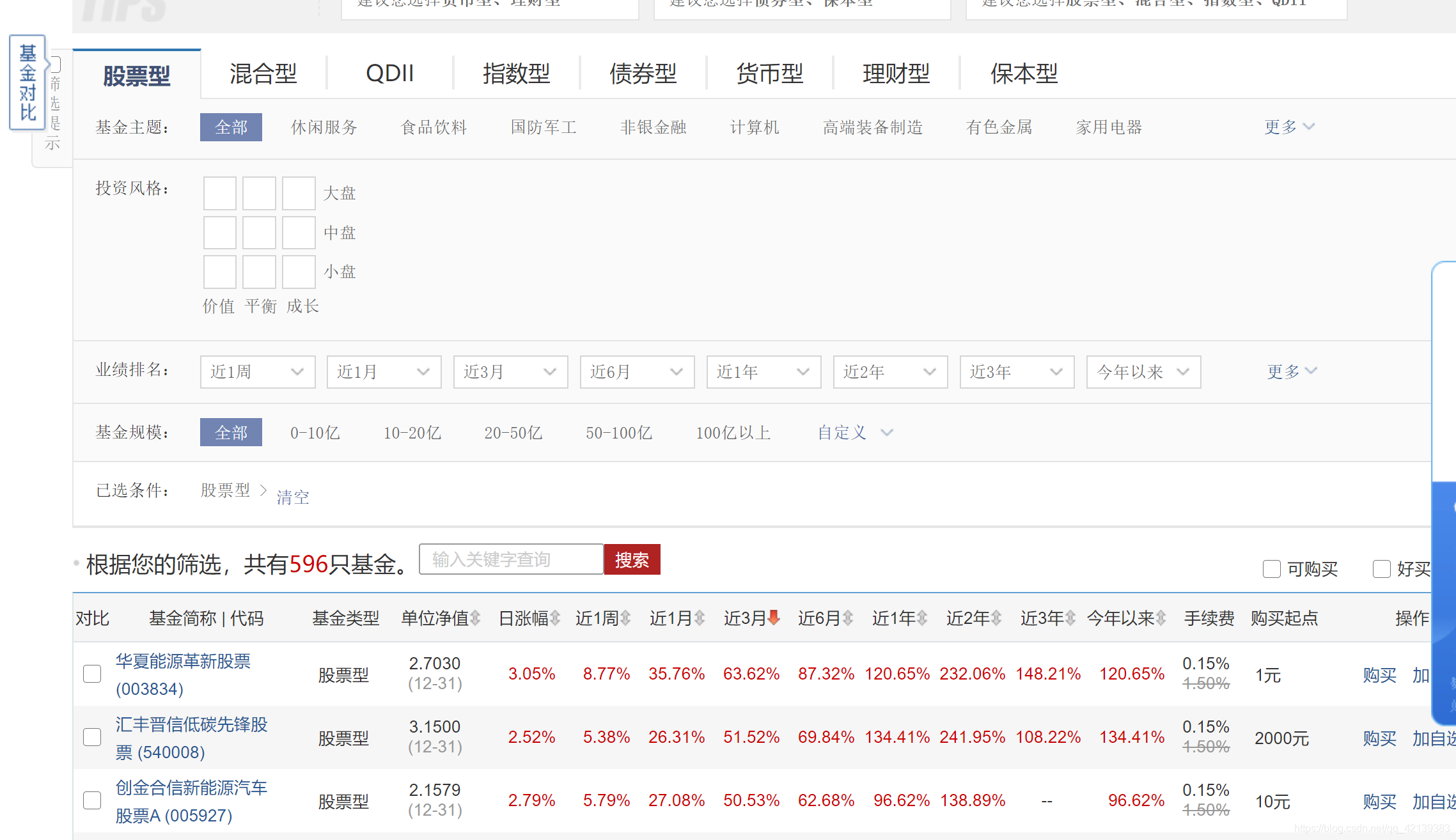1456x840 pixels.
Task: Sort table by 近6月 column
Action: (826, 618)
